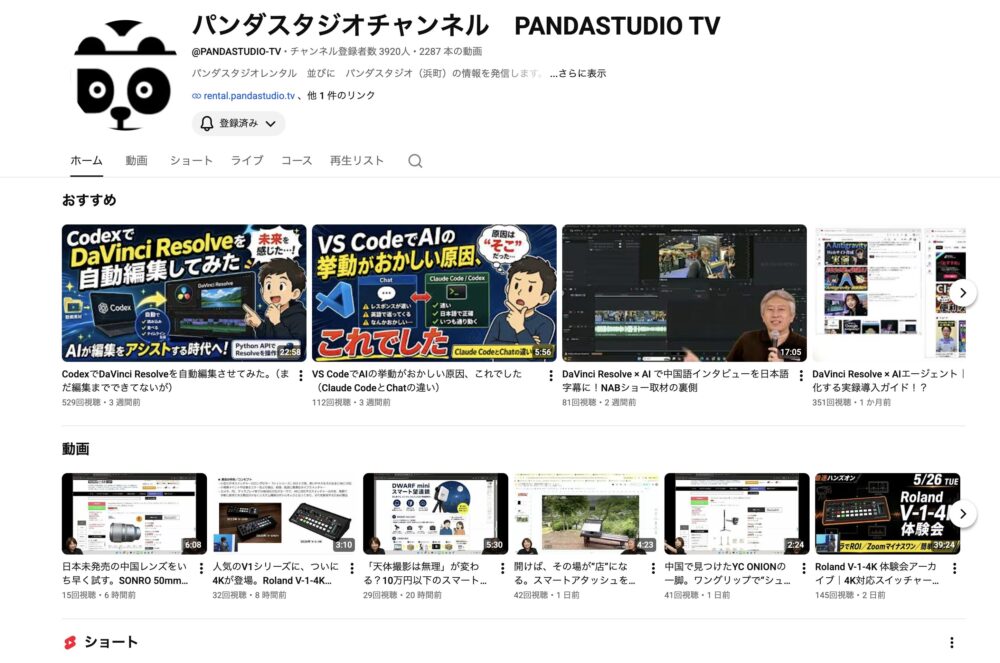Image resolution: width=1000 pixels, height=663 pixels.
Task: Click title 中国で見つけたYC ONIONの一脚
Action: click(727, 573)
